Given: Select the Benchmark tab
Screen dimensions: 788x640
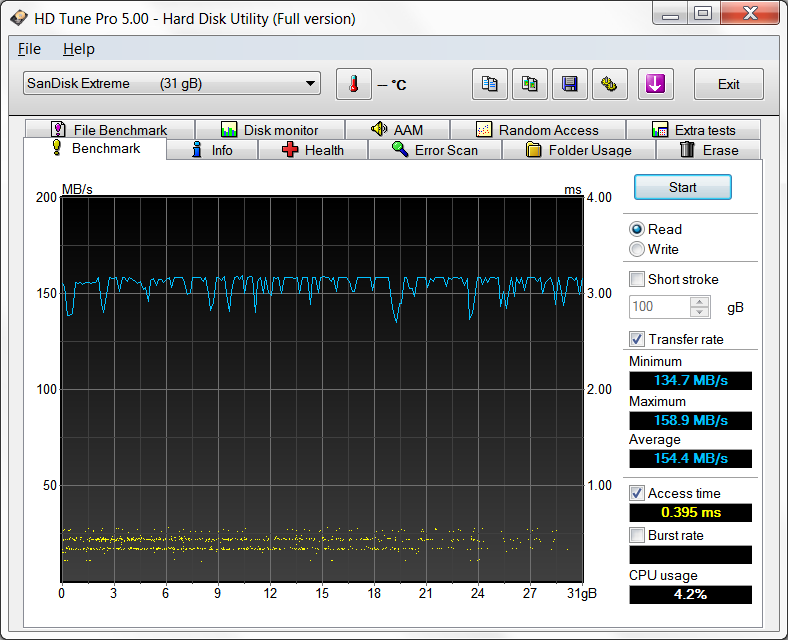Looking at the screenshot, I should (95, 149).
